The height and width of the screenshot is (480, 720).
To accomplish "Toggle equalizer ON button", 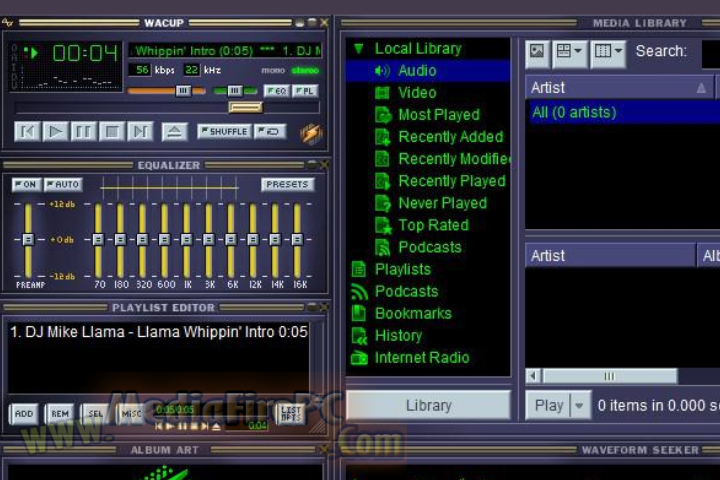I will [x=26, y=185].
